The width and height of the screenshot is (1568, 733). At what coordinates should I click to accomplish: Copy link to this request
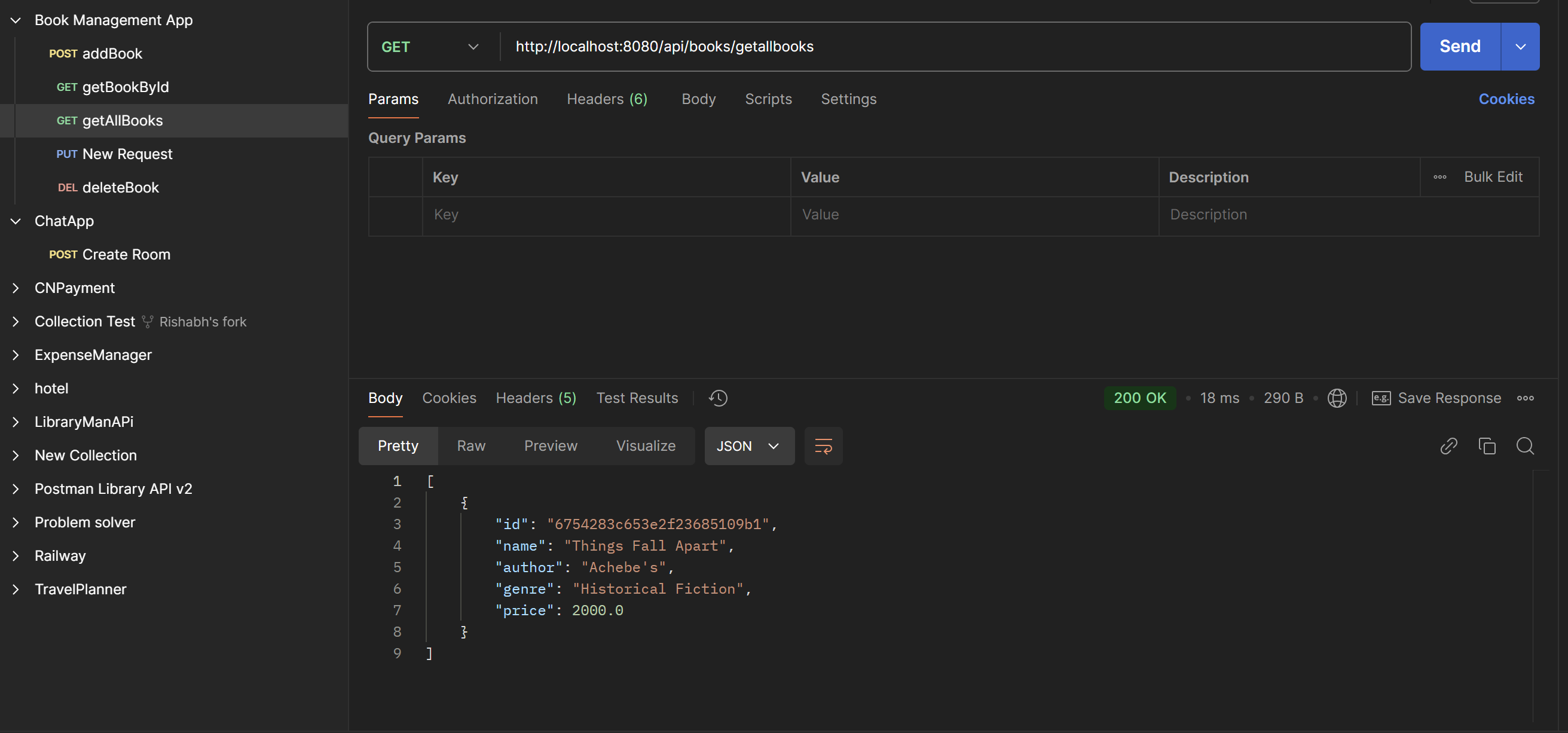click(x=1448, y=445)
